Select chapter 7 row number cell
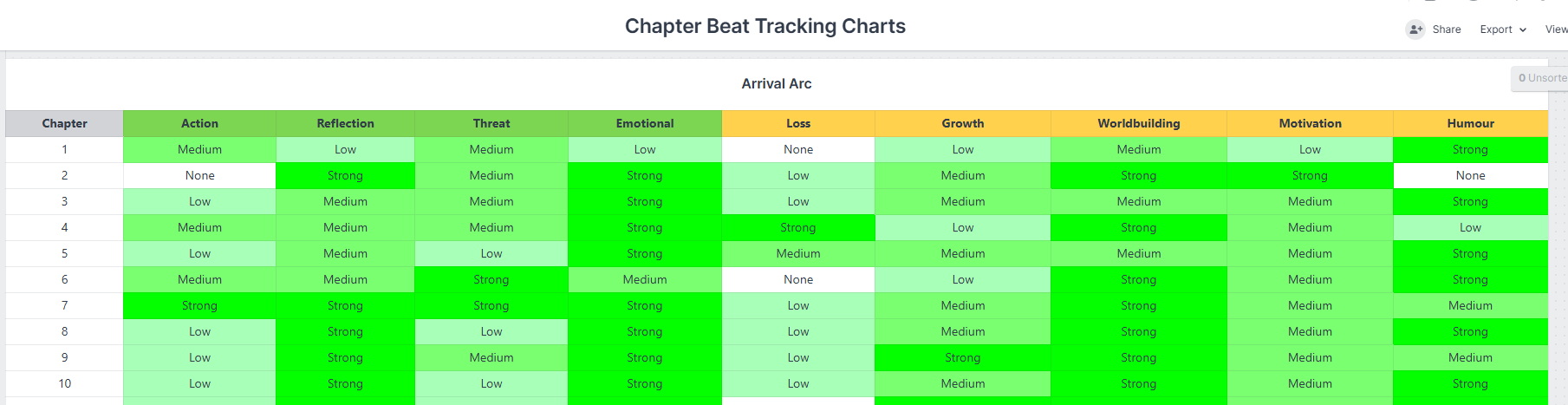1568x405 pixels. [x=64, y=305]
